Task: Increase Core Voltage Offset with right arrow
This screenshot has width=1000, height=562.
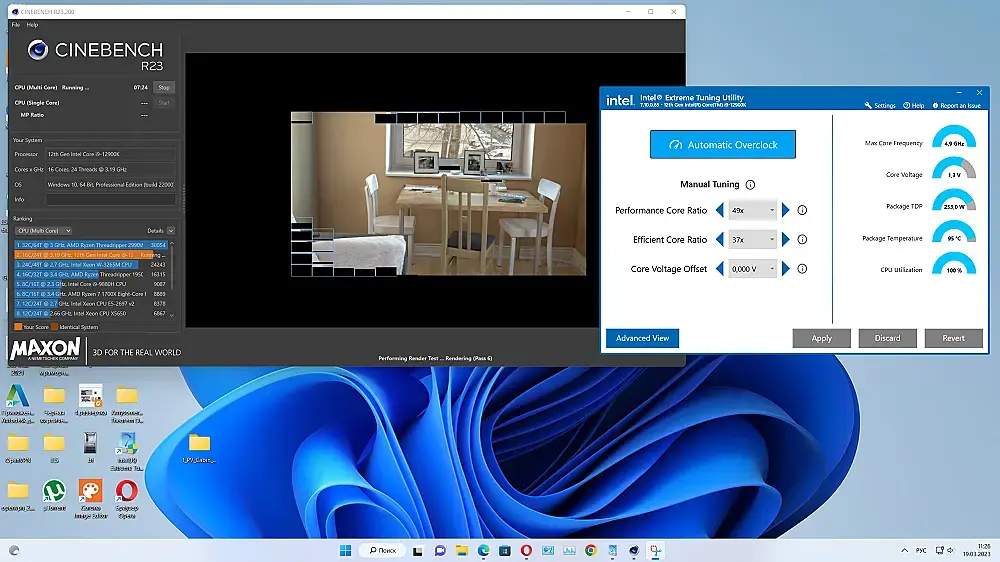Action: point(786,269)
